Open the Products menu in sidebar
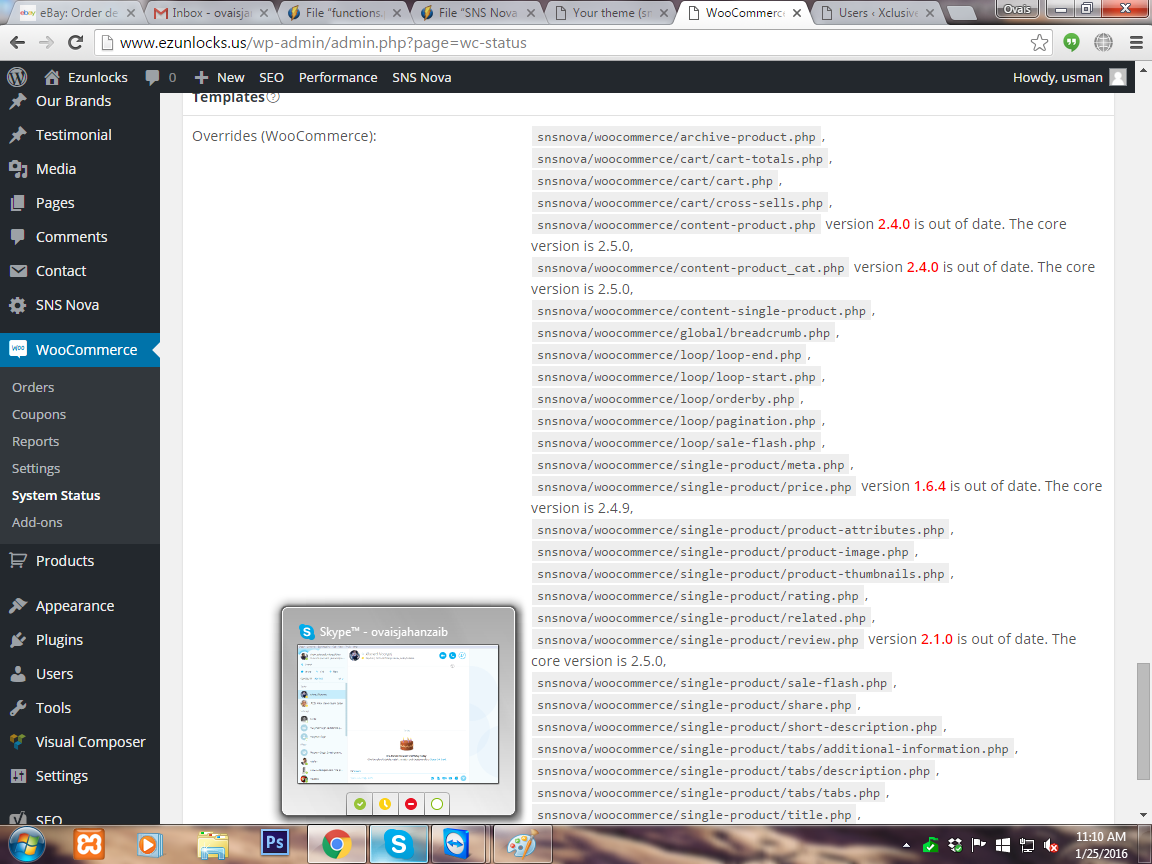 tap(65, 561)
